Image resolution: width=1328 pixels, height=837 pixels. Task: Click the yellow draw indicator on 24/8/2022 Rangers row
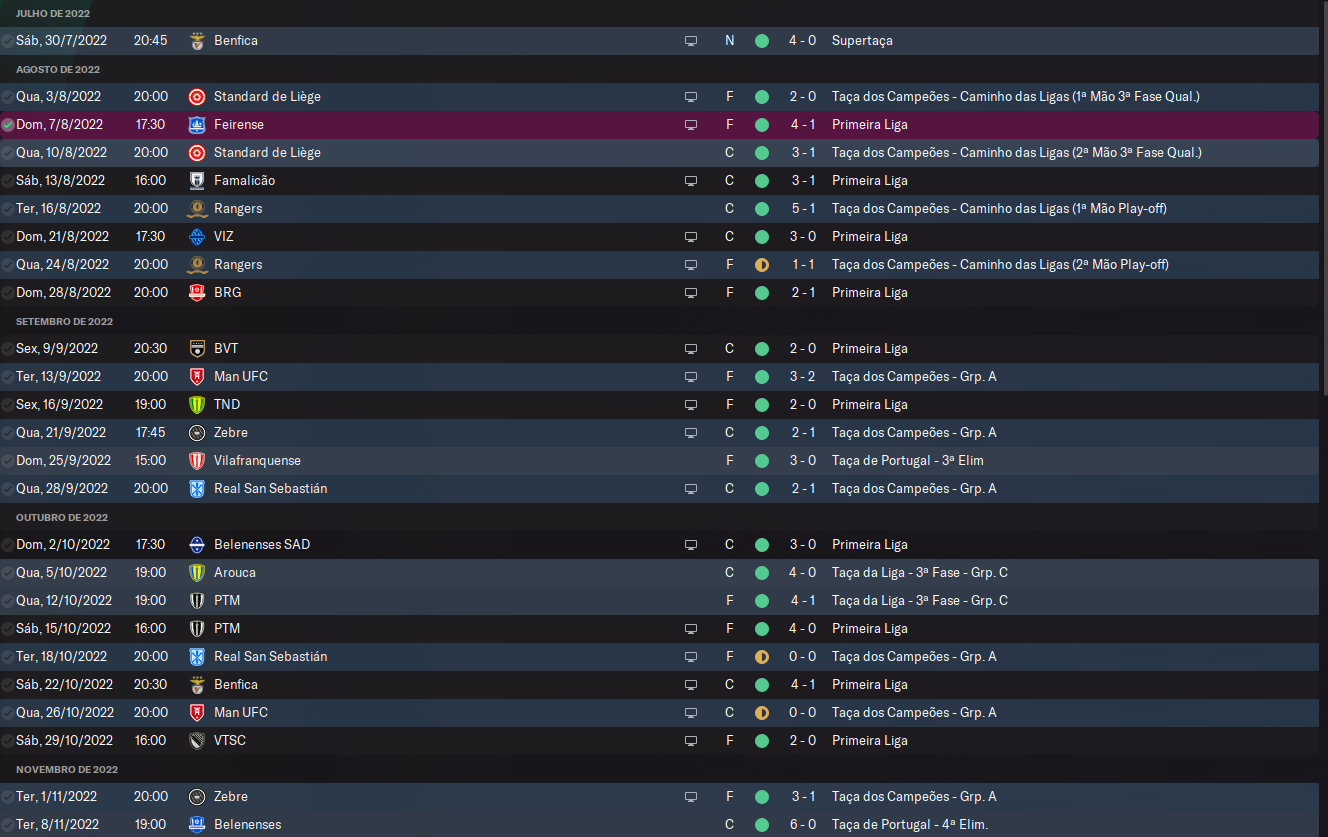click(762, 265)
